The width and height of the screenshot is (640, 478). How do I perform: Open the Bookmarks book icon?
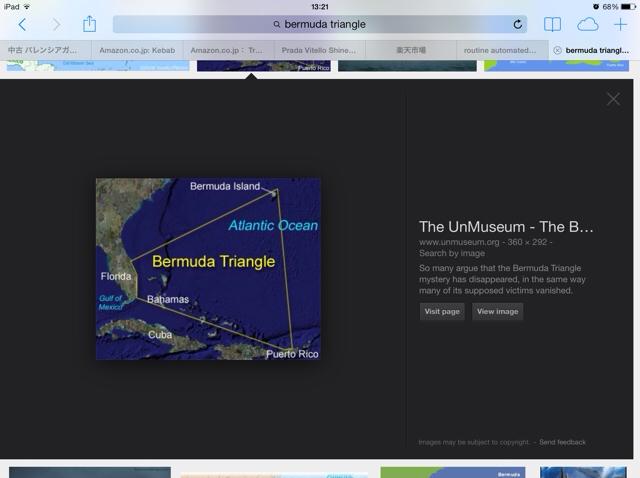pos(552,24)
